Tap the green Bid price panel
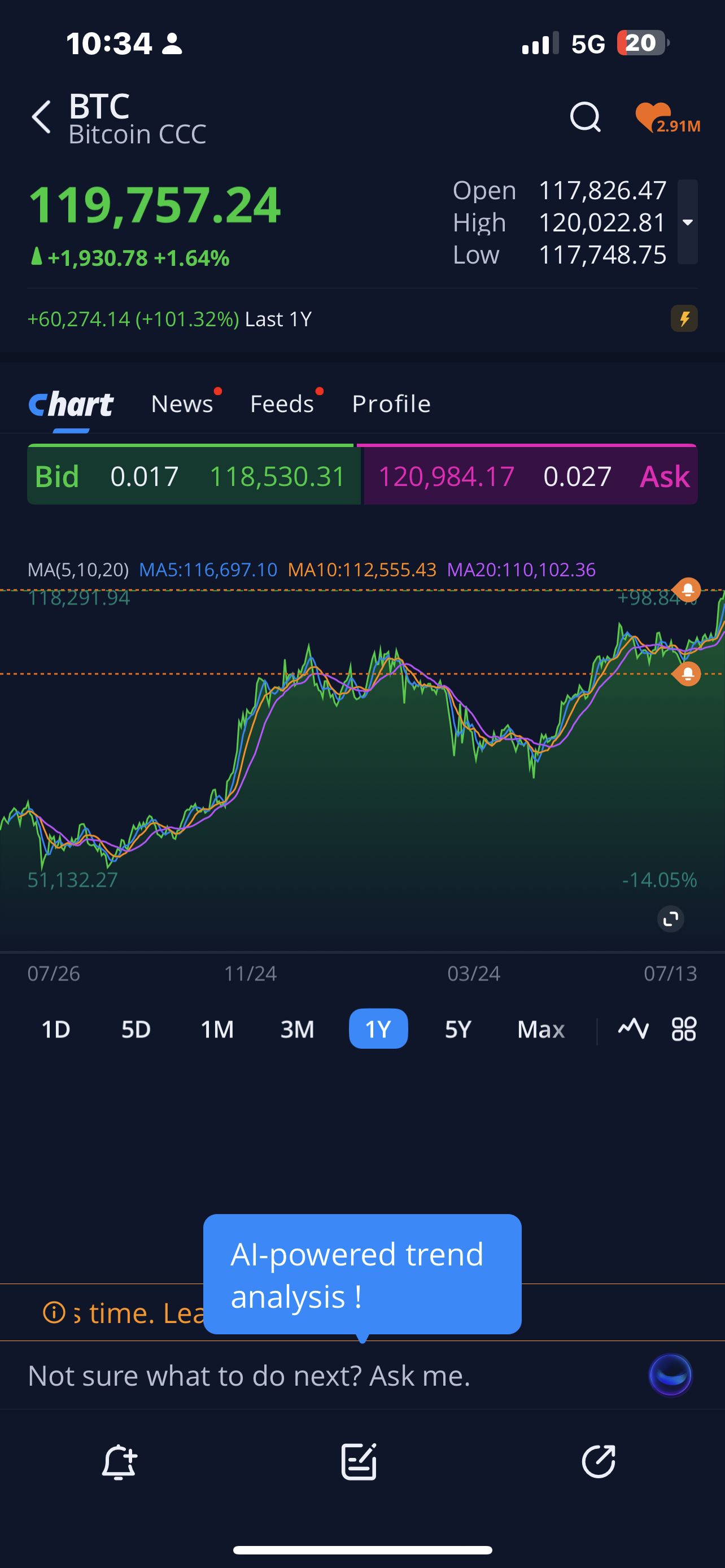Image resolution: width=725 pixels, height=1568 pixels. click(x=194, y=475)
